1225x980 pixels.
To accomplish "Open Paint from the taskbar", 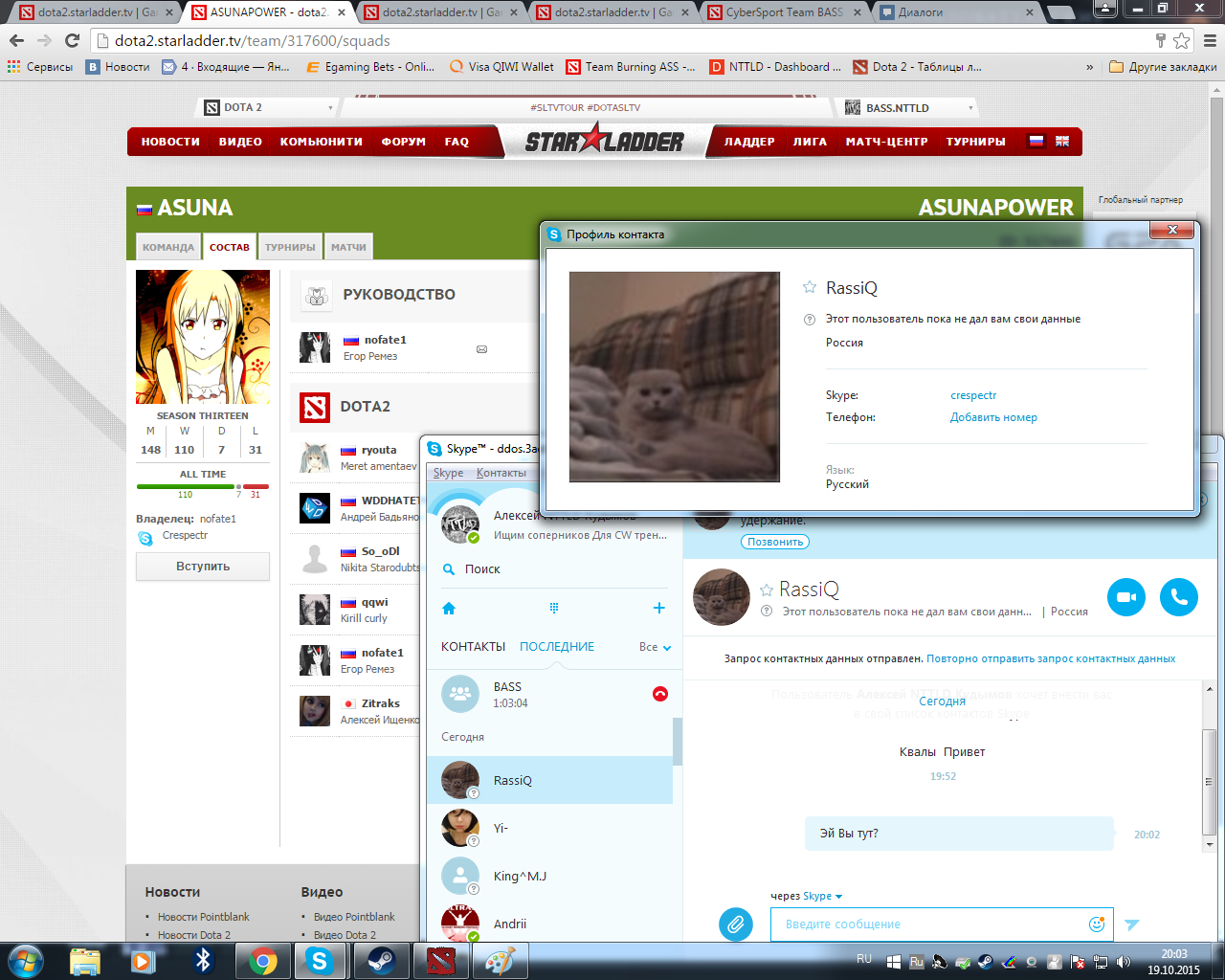I will 500,961.
